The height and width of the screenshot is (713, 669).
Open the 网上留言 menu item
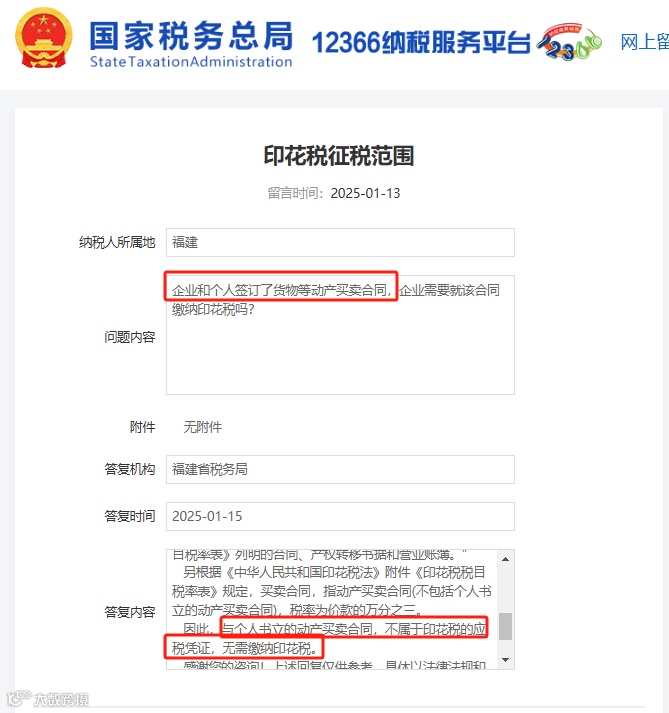(644, 42)
